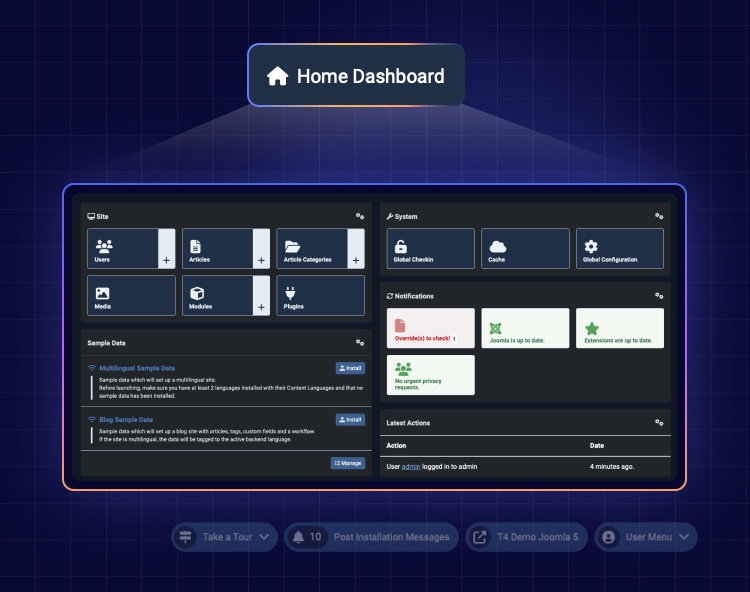Click the '4 minutes ago.' date cell
The width and height of the screenshot is (750, 592).
612,467
